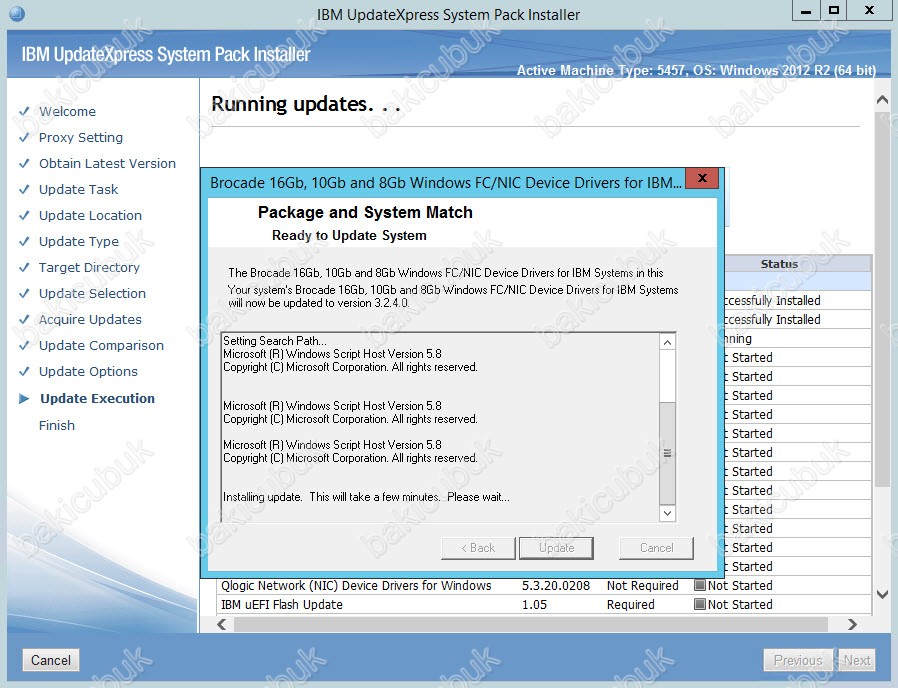Click the status icon in Qlogic Network row

pos(699,585)
